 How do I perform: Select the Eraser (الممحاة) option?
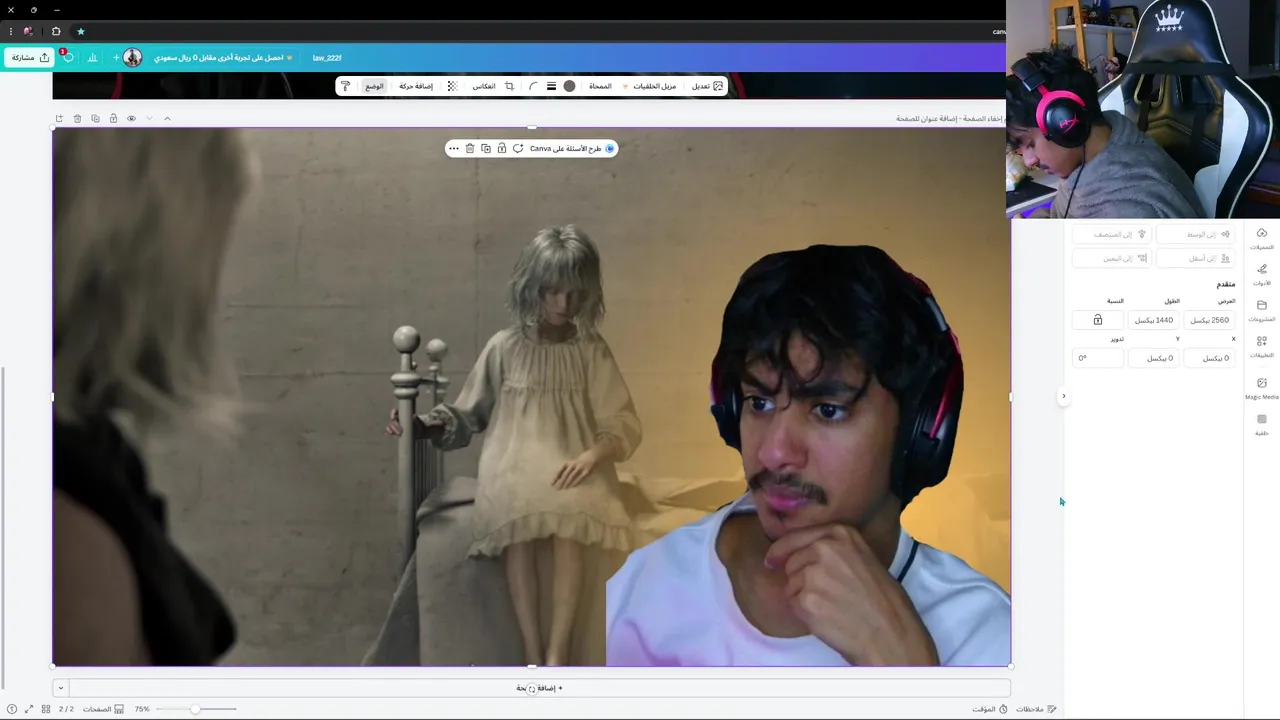coord(600,86)
